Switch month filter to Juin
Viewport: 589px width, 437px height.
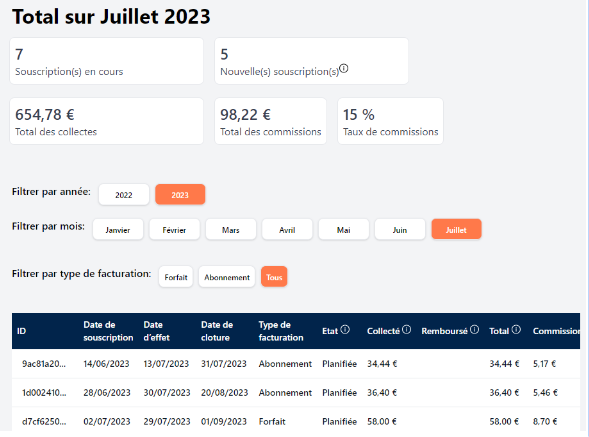[400, 230]
